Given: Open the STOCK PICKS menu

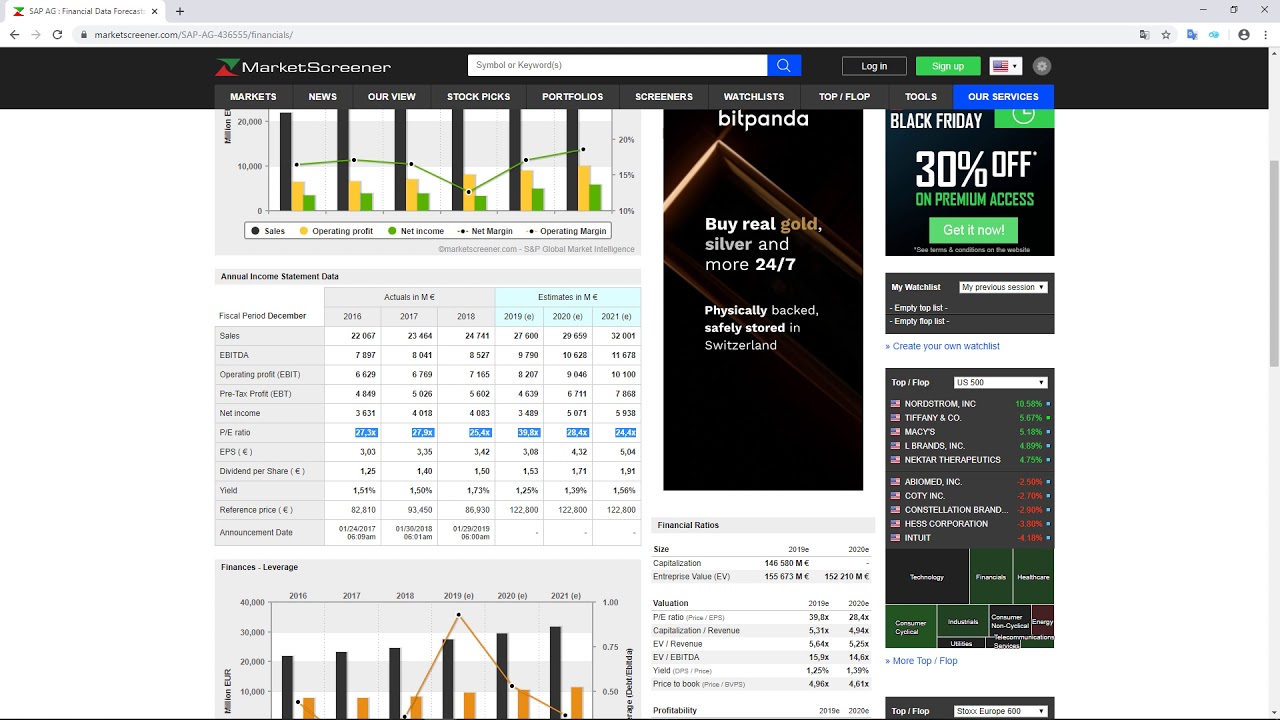Looking at the screenshot, I should (x=478, y=97).
